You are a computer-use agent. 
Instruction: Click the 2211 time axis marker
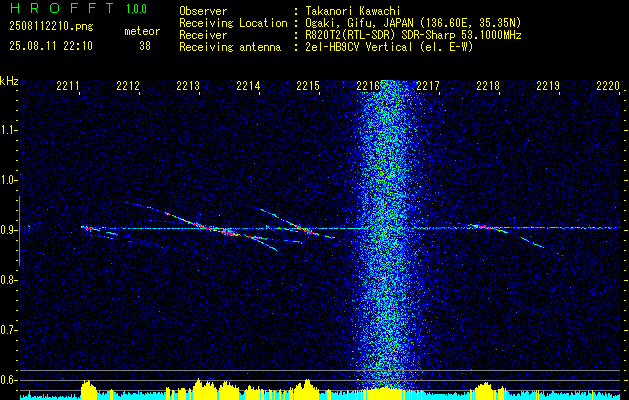(x=68, y=85)
